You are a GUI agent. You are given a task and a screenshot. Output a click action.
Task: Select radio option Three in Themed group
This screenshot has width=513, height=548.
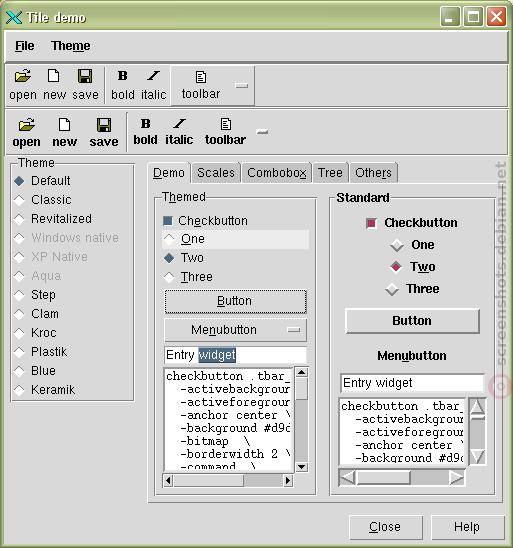[169, 277]
